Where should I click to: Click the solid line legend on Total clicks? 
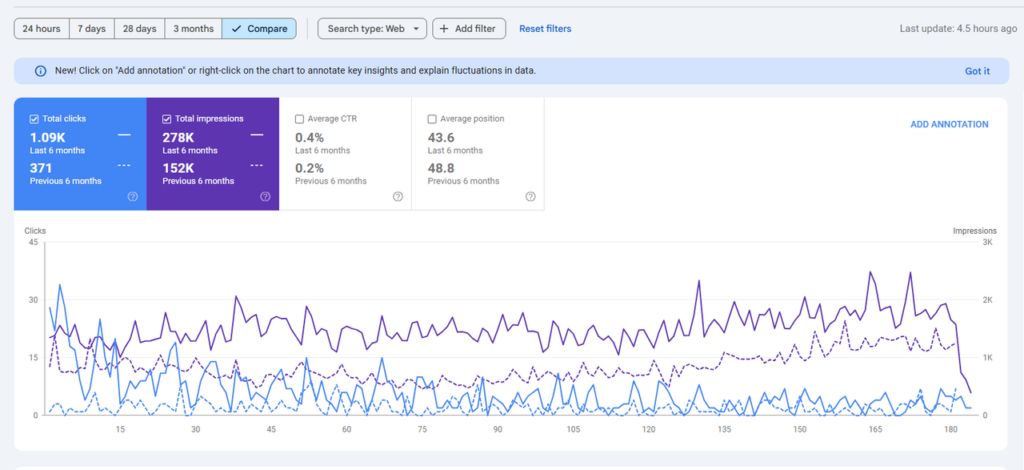tap(124, 134)
